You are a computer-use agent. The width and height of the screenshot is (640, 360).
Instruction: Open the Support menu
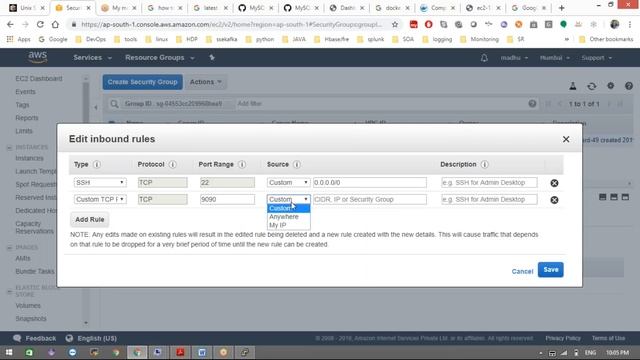596,58
